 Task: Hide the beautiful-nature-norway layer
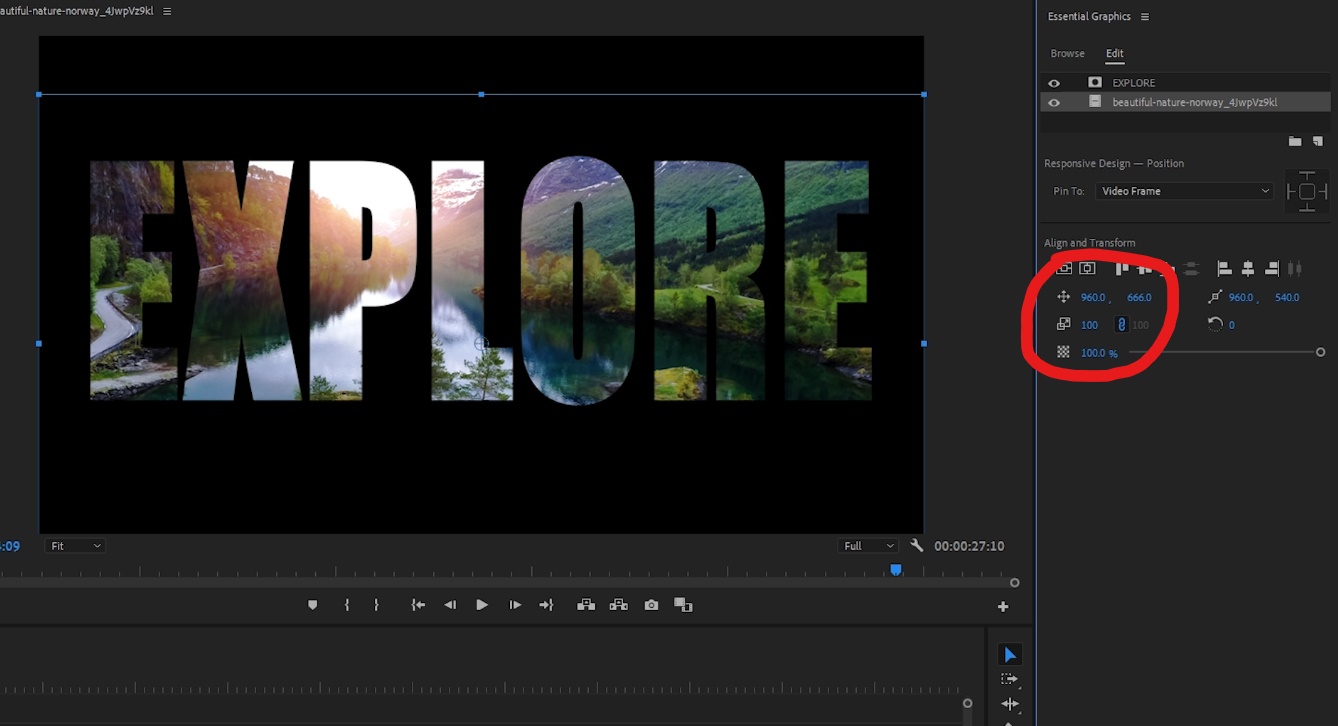tap(1054, 102)
